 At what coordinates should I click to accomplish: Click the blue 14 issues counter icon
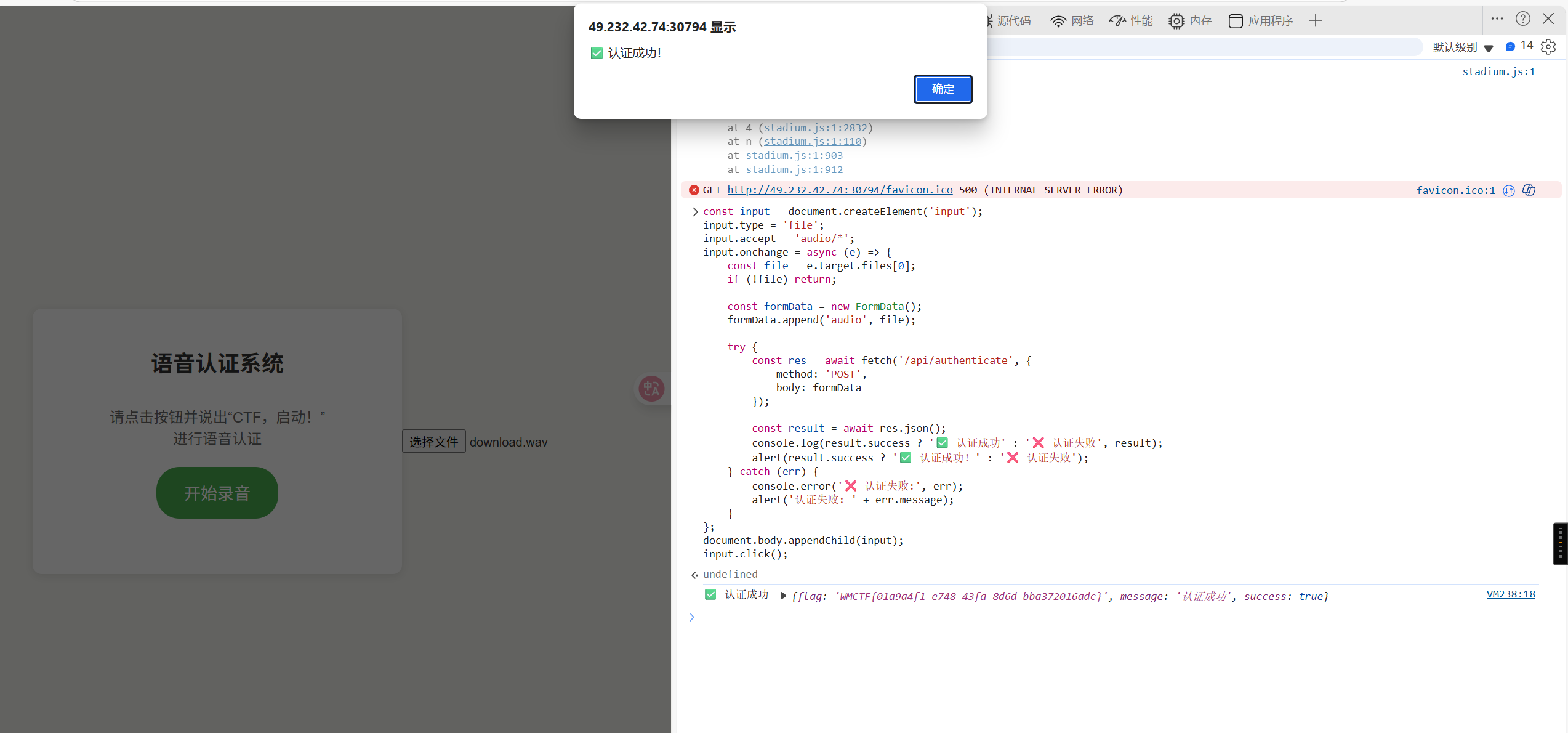1510,47
